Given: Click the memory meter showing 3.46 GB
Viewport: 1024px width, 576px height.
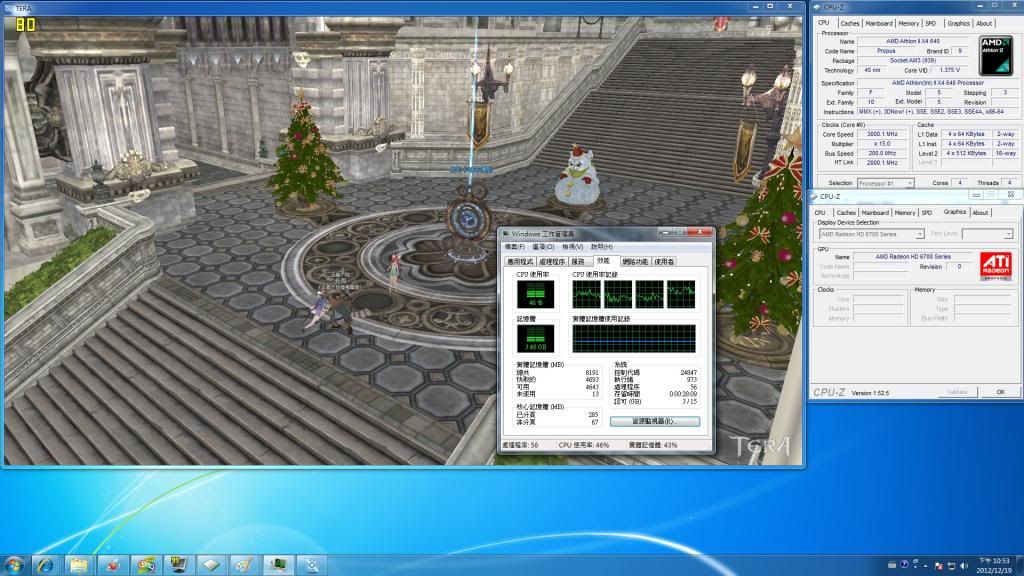Looking at the screenshot, I should coord(536,339).
